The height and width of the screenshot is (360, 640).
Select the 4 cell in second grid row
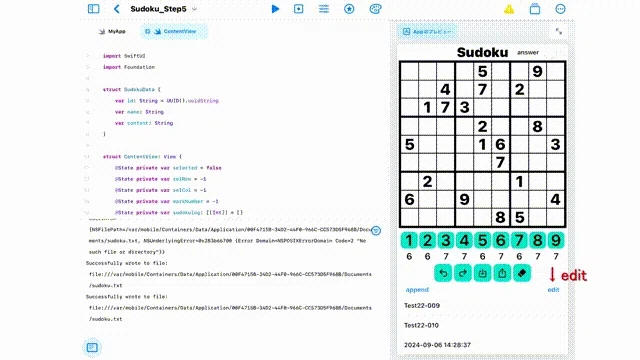[445, 89]
